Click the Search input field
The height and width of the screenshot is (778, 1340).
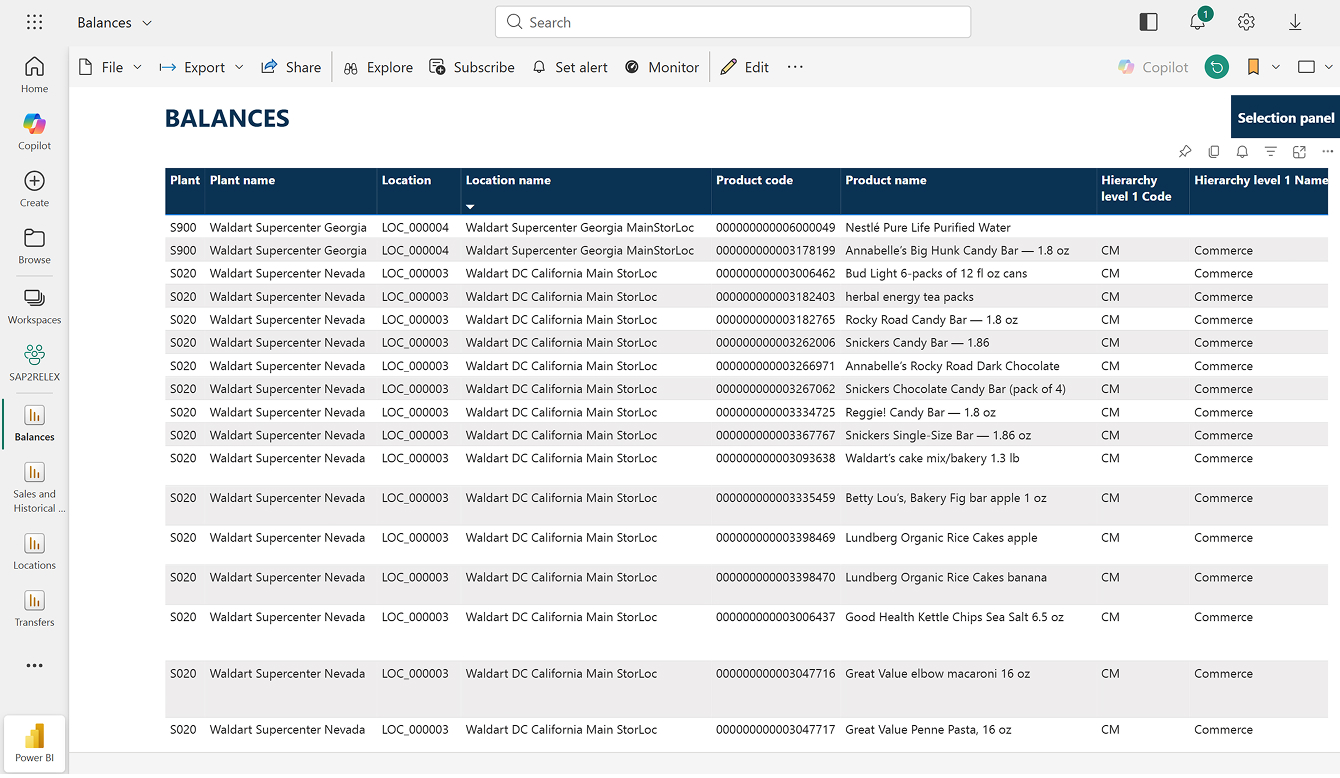(732, 22)
